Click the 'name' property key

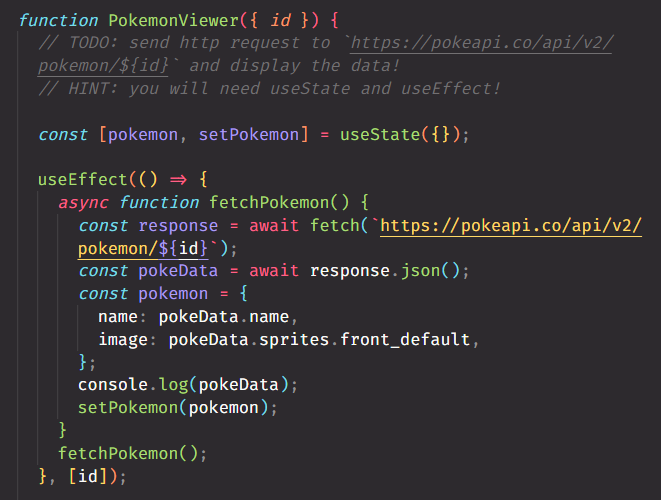pyautogui.click(x=118, y=317)
